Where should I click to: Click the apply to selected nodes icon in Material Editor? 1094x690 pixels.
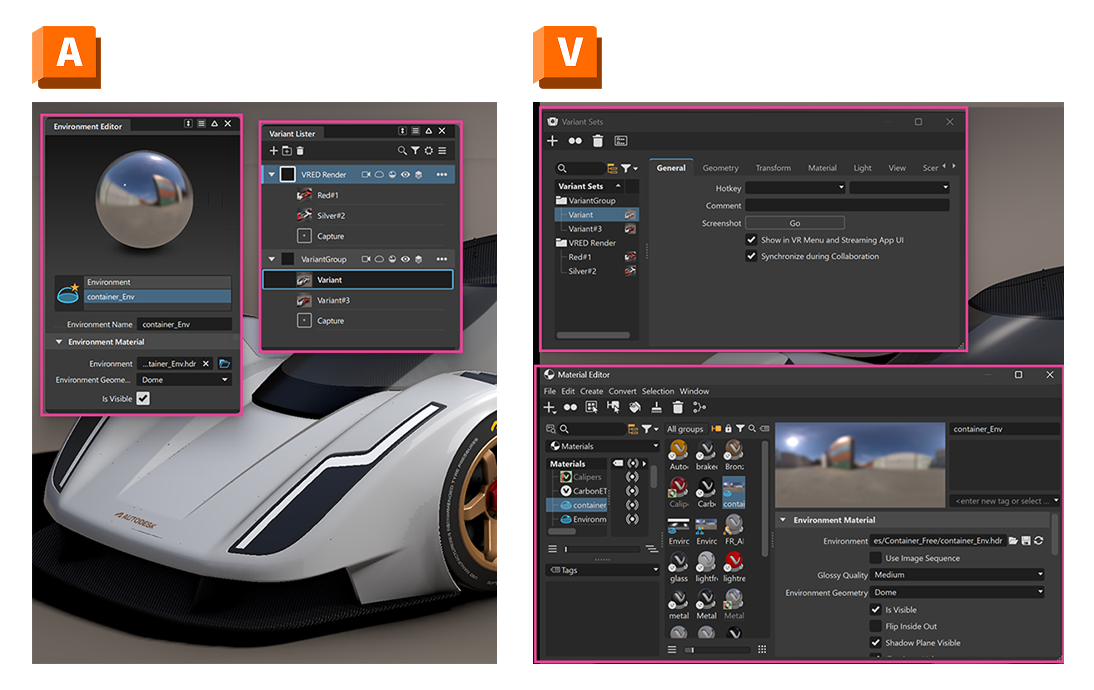[x=613, y=407]
